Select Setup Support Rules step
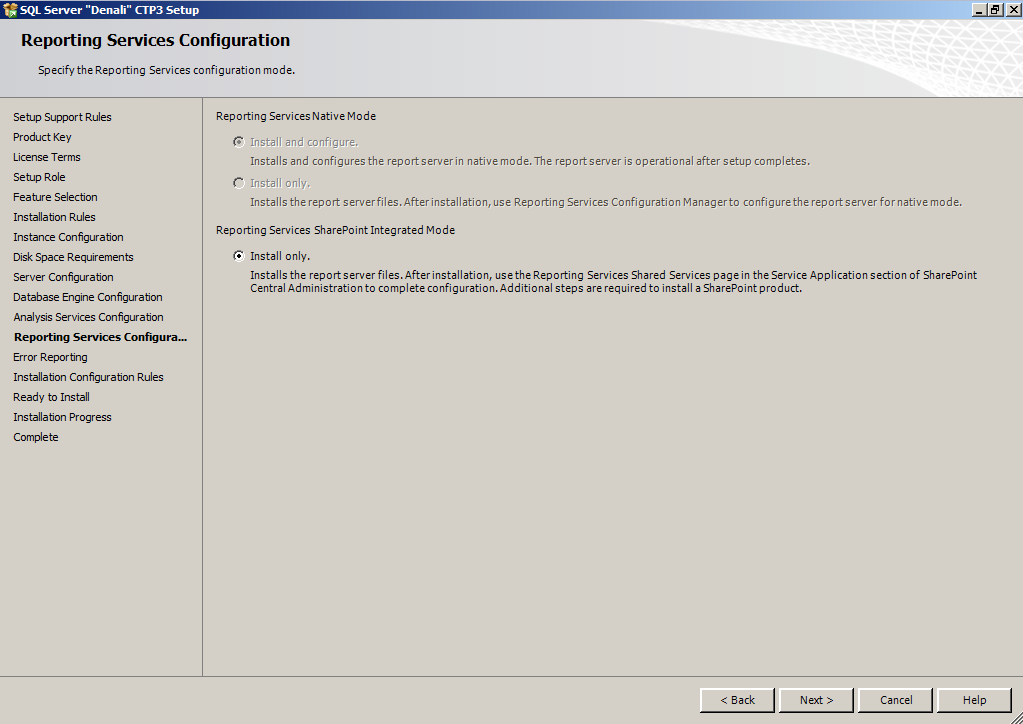Screen dimensions: 1023x724 [x=62, y=117]
